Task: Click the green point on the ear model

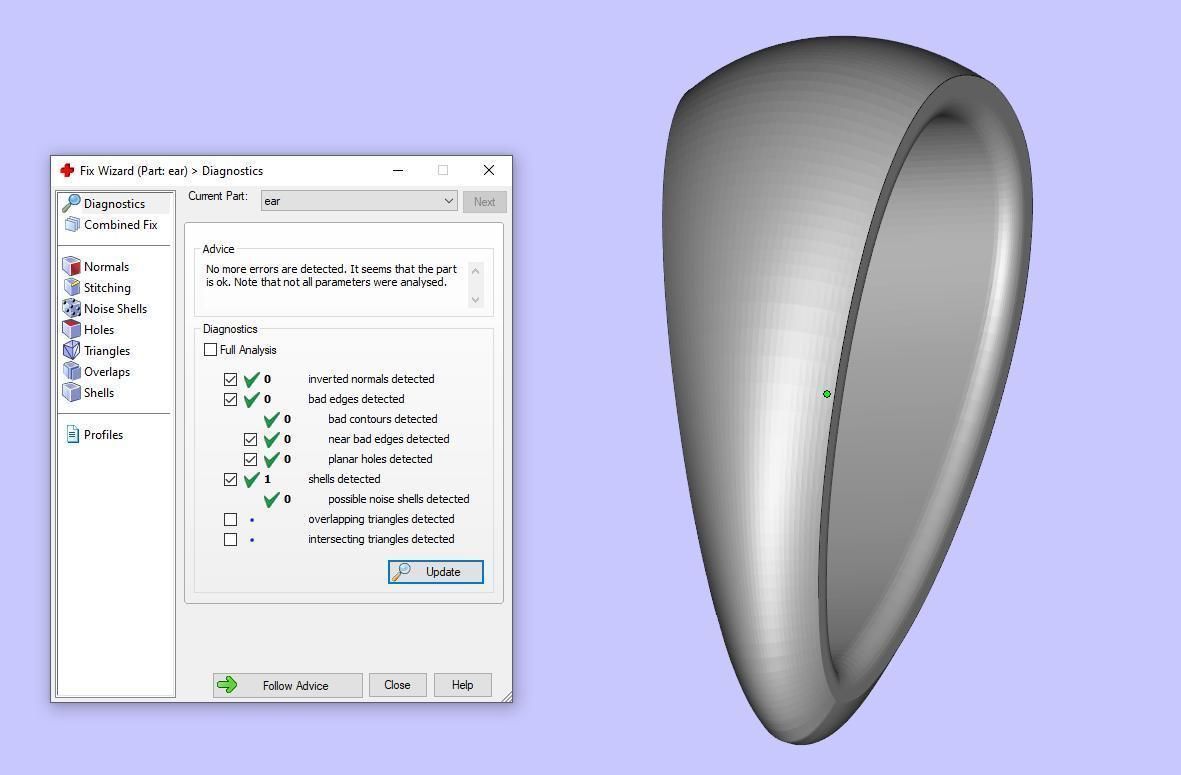Action: click(827, 394)
